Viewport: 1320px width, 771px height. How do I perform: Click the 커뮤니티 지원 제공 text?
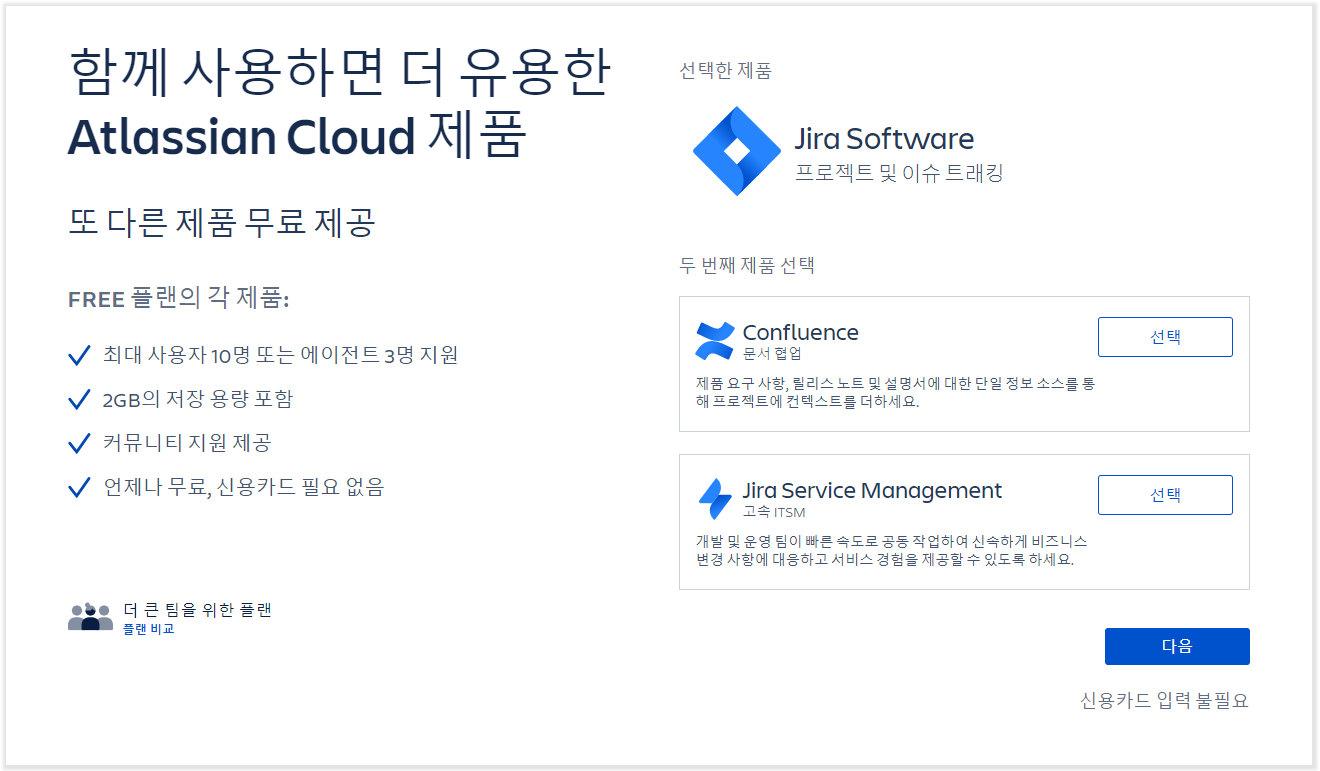point(186,443)
